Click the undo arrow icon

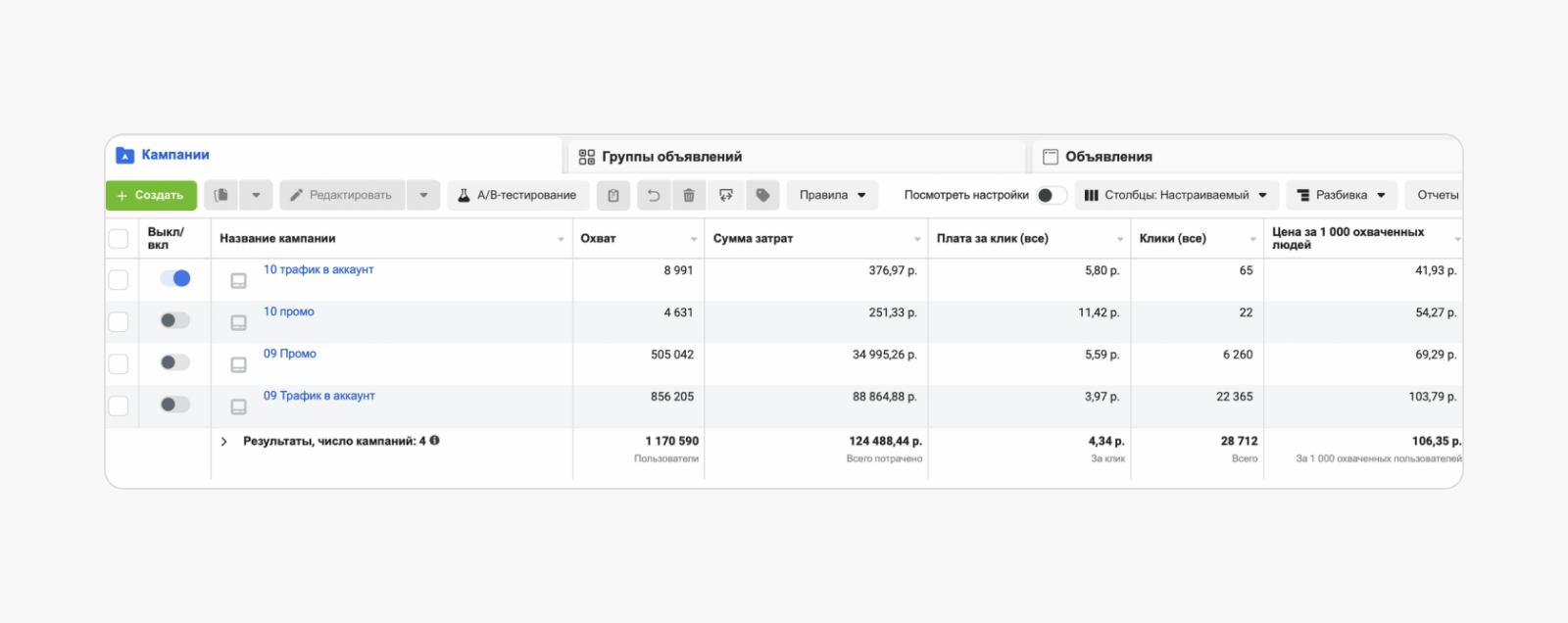pos(653,195)
